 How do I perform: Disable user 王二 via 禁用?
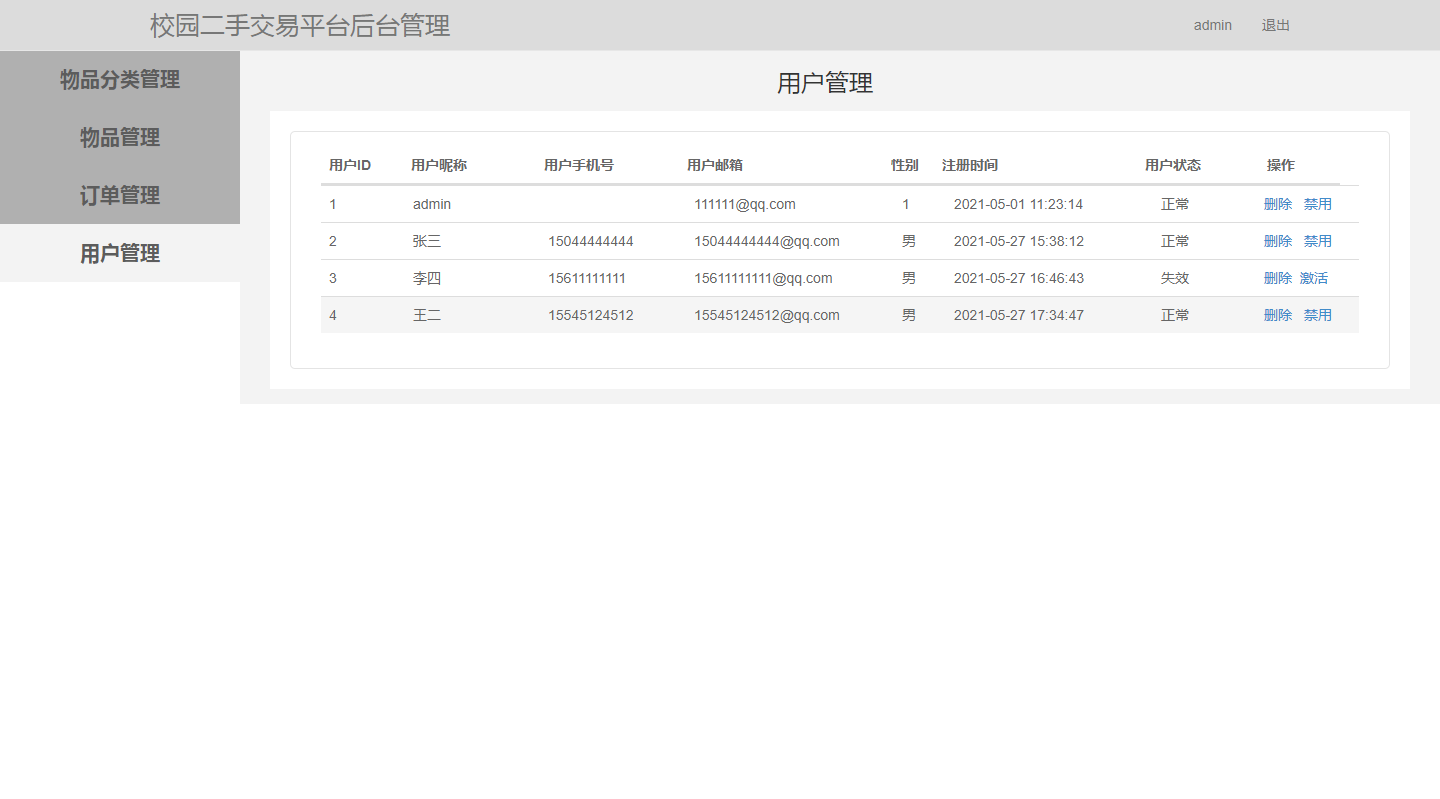(1318, 315)
